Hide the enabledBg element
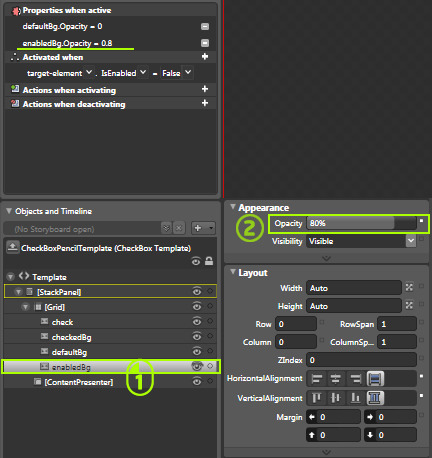The width and height of the screenshot is (432, 458). 197,366
